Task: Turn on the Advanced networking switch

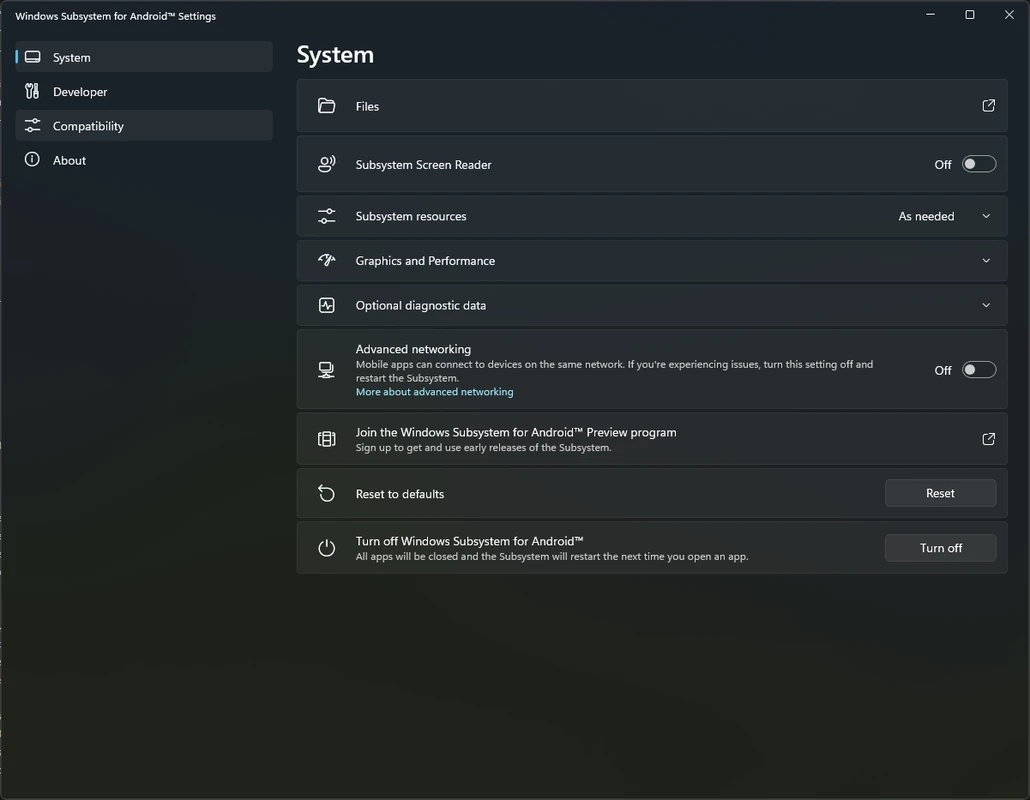Action: (x=978, y=370)
